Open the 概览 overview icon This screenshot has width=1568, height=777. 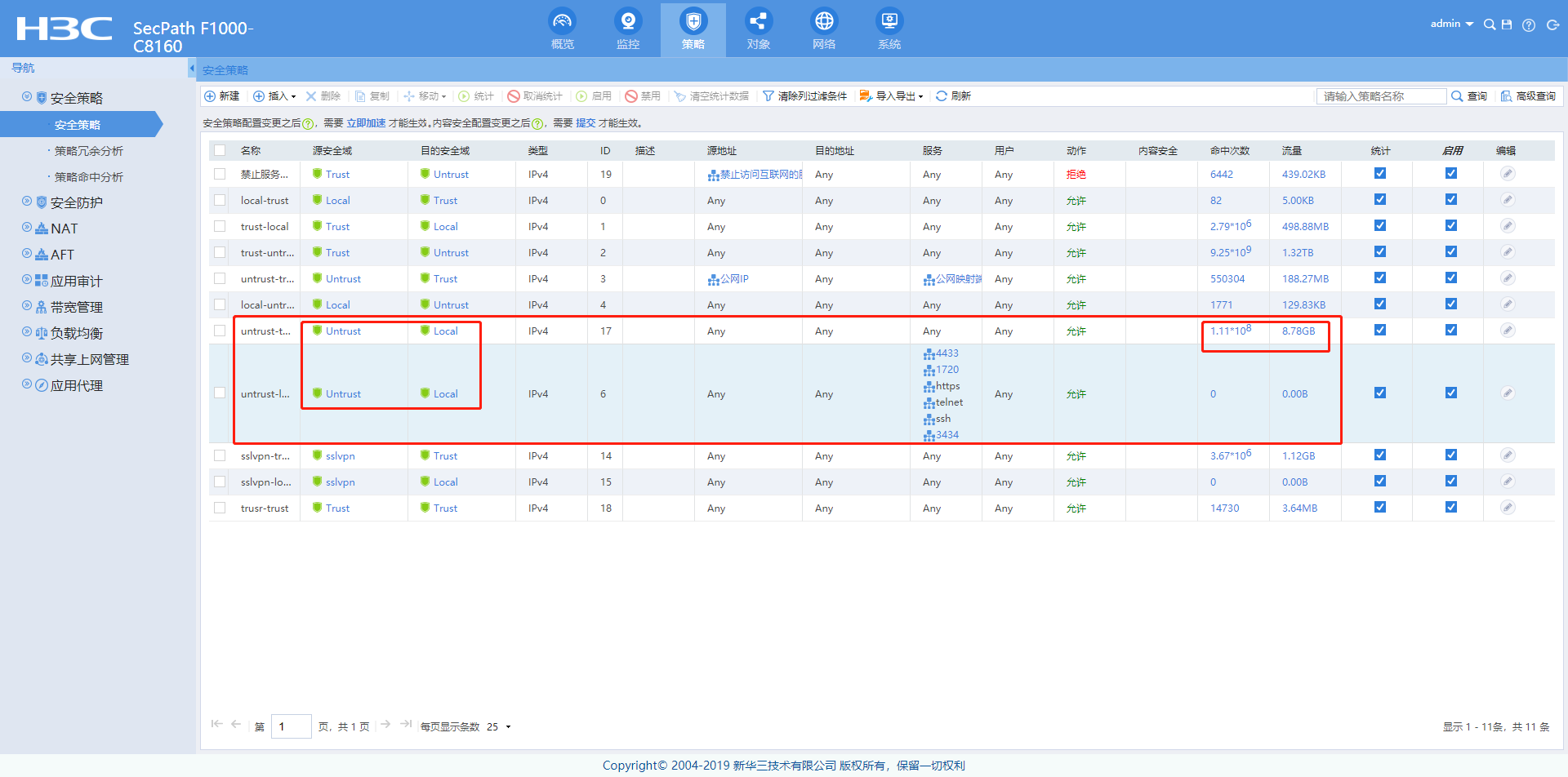coord(562,22)
